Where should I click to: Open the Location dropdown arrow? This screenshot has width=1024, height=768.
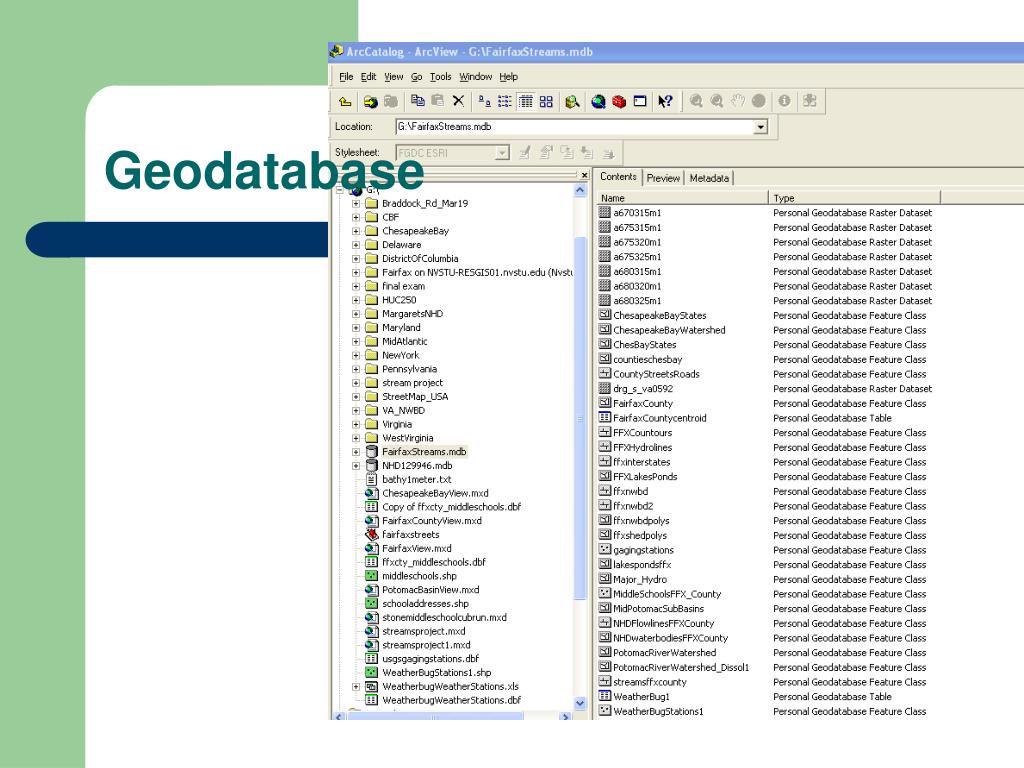(760, 127)
